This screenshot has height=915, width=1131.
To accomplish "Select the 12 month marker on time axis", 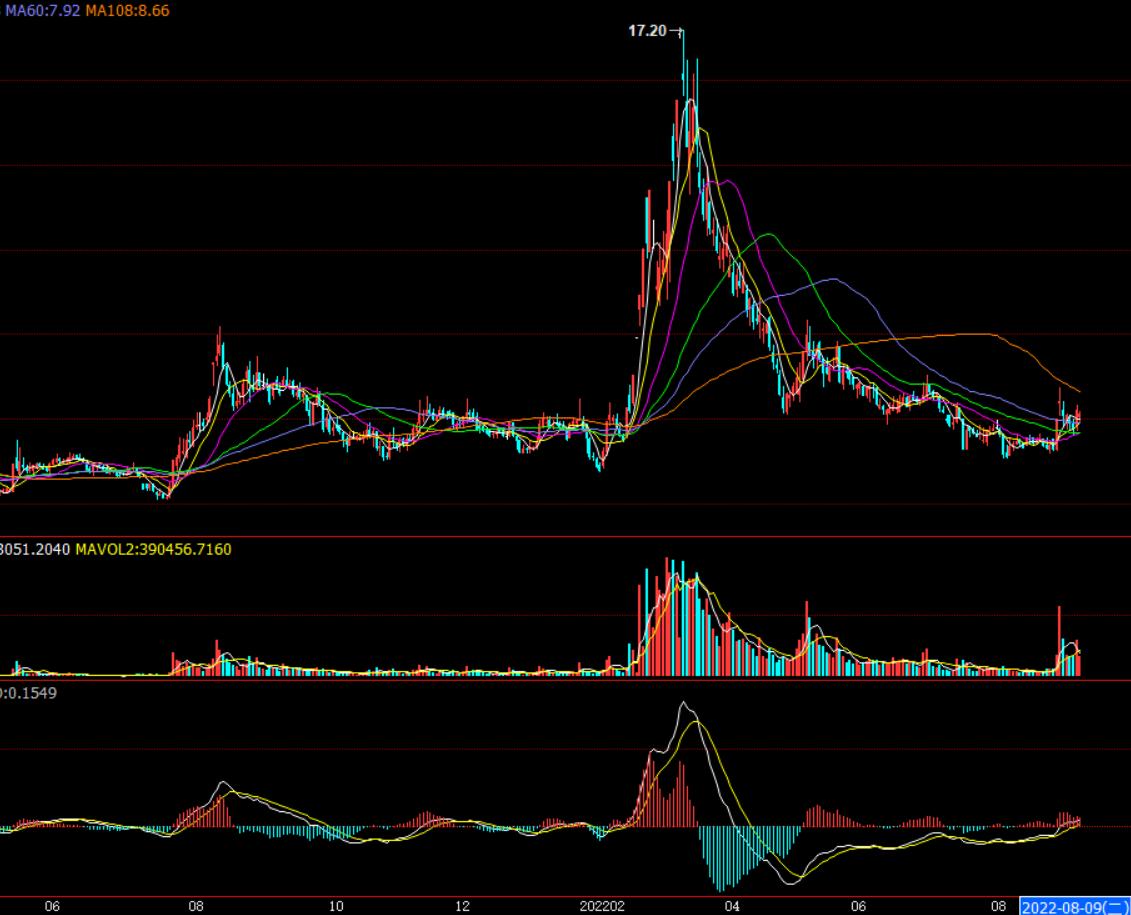I will (x=462, y=906).
